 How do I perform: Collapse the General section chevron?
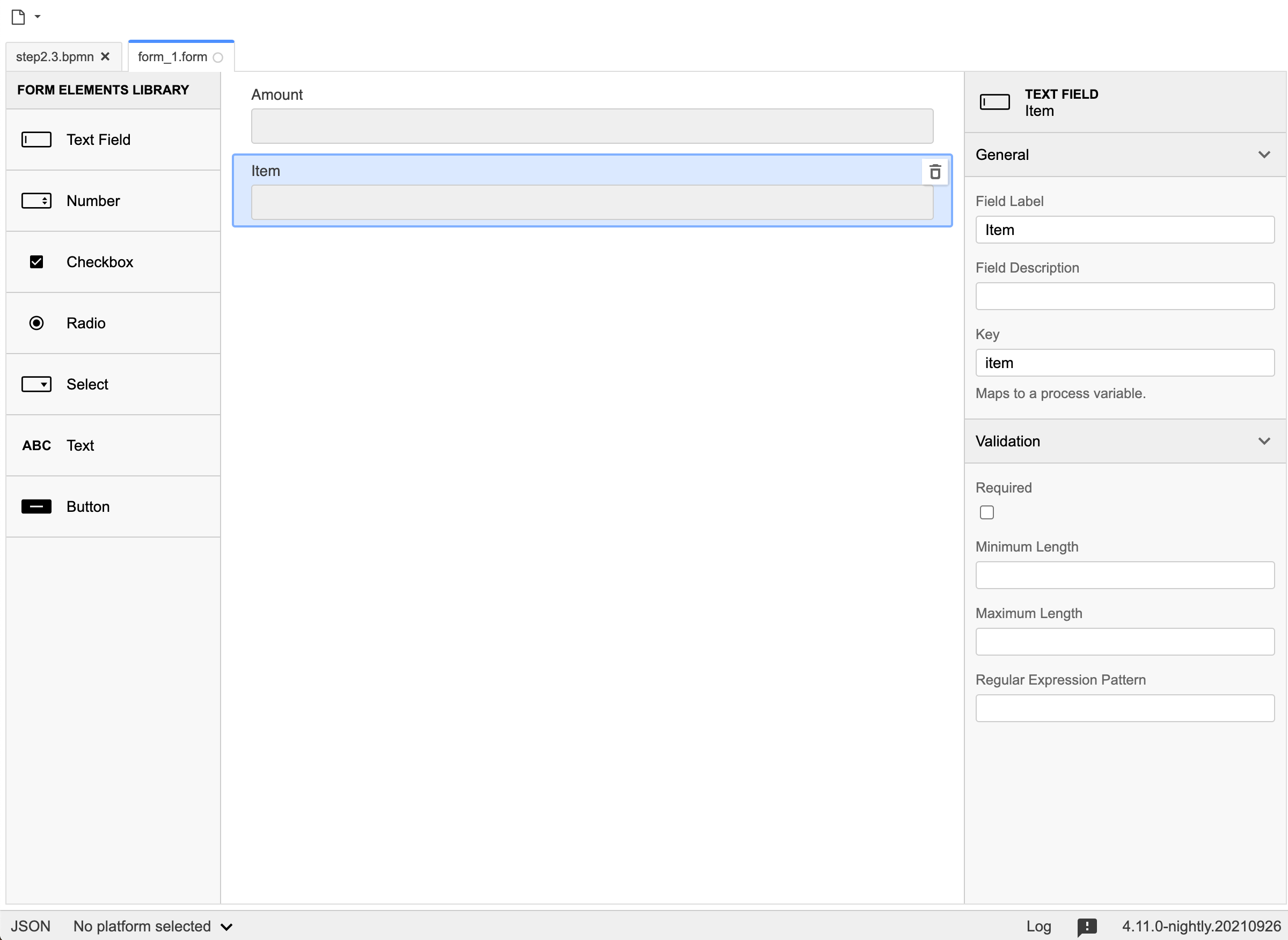pyautogui.click(x=1264, y=155)
